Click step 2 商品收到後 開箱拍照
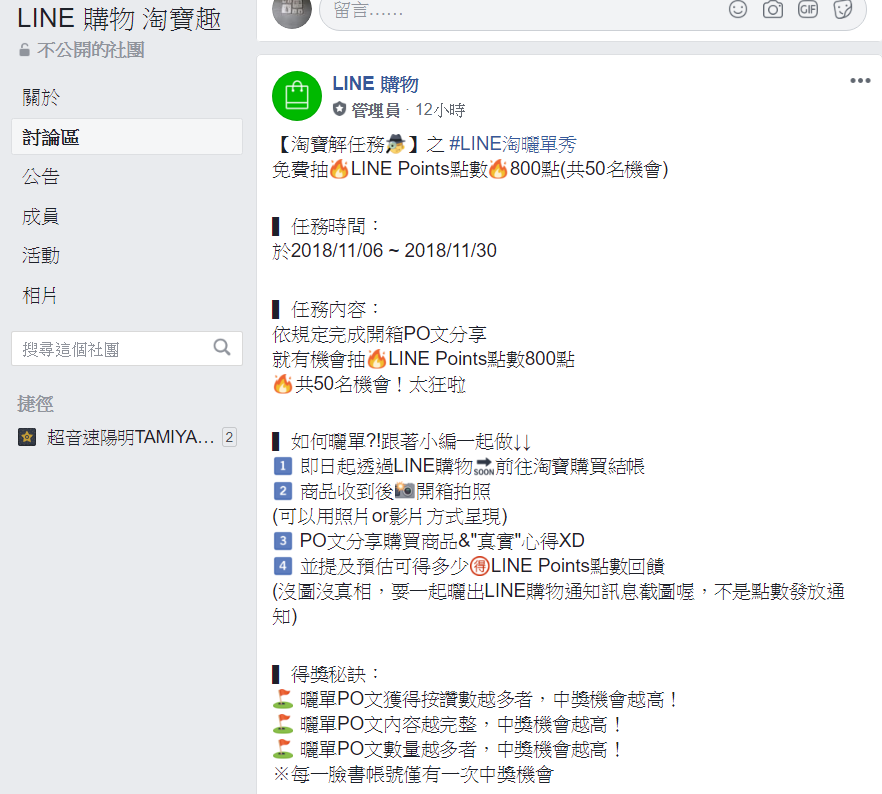 tap(395, 491)
